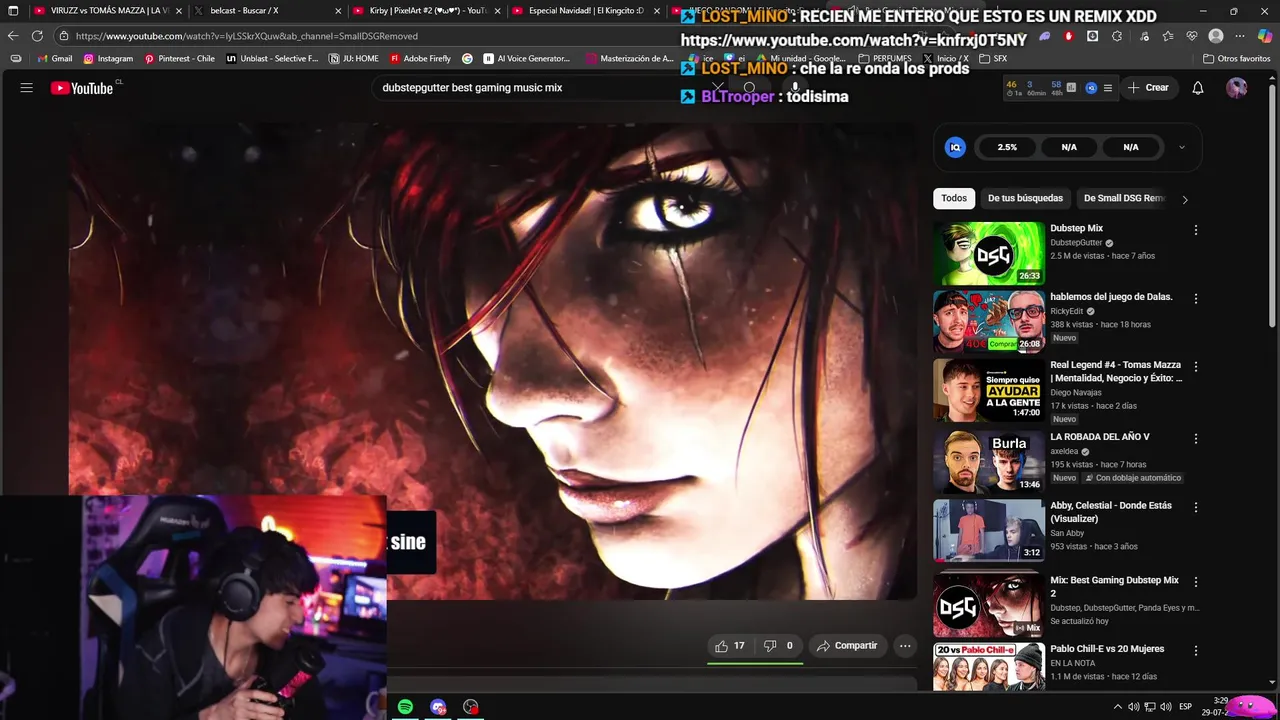Open the YouTube notifications bell

[1198, 88]
